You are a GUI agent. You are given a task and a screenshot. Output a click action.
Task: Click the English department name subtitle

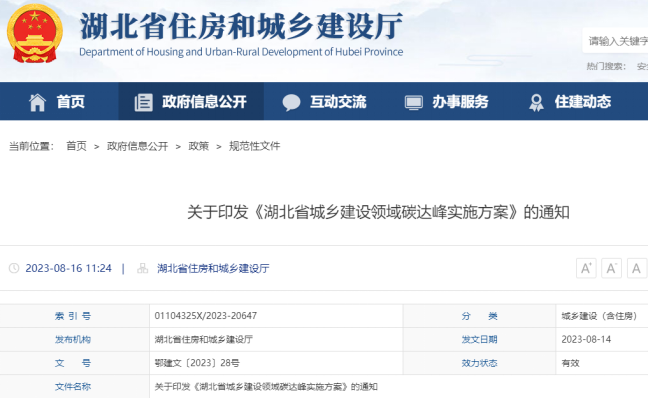(241, 52)
